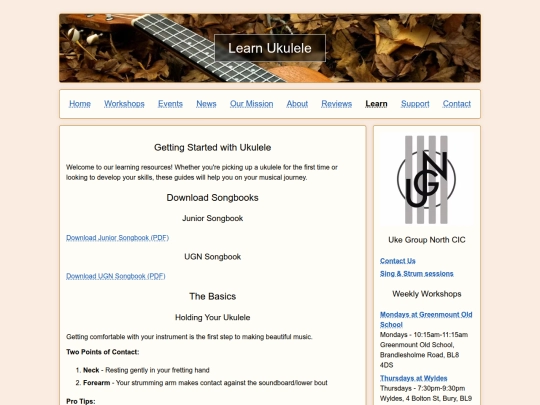Image resolution: width=540 pixels, height=405 pixels.
Task: Click the Learn Ukulele banner title
Action: (x=270, y=48)
